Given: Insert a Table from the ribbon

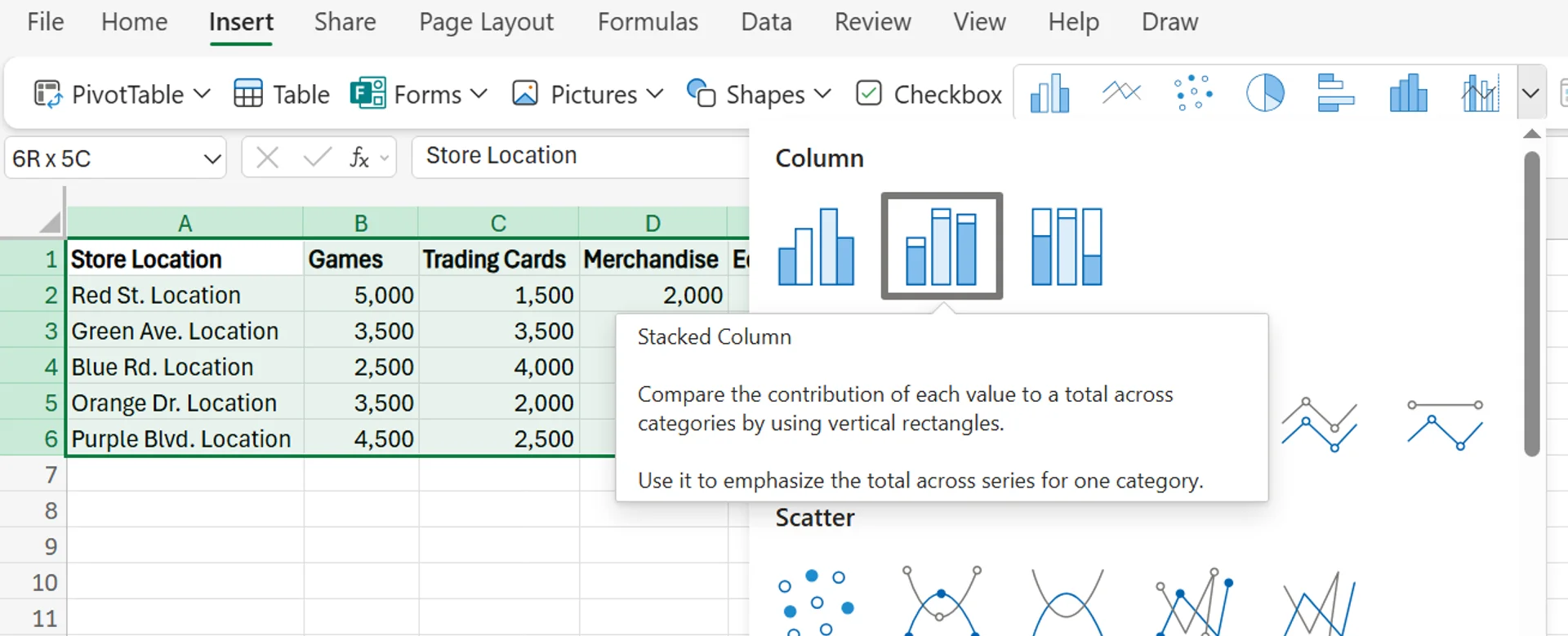Looking at the screenshot, I should click(281, 94).
